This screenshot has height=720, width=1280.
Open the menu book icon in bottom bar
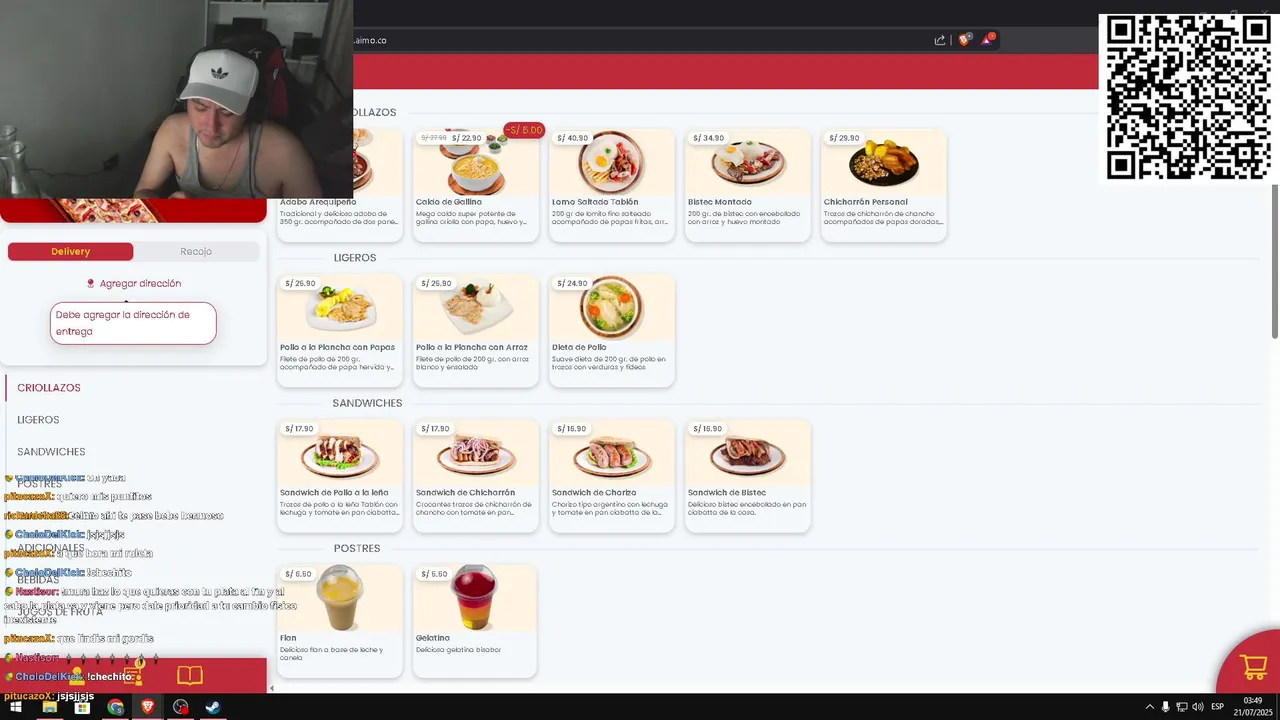190,675
